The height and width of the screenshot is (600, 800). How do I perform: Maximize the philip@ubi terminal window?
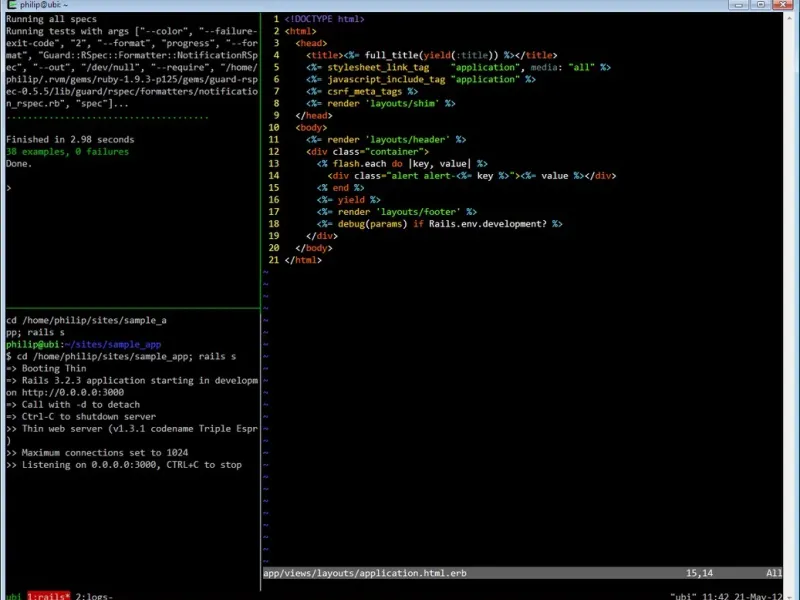coord(760,5)
